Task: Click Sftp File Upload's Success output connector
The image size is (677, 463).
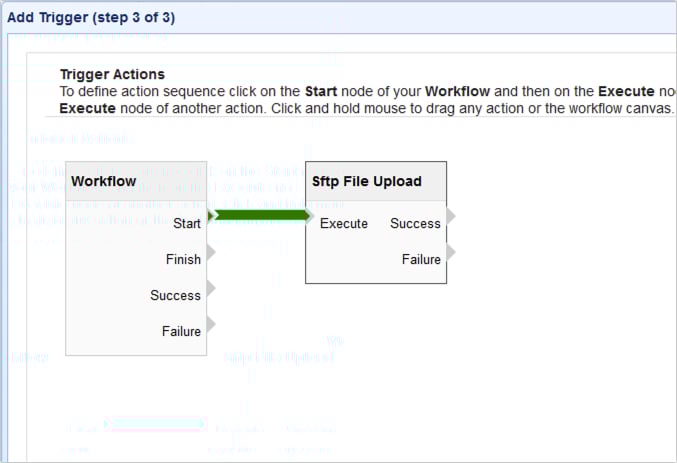Action: click(451, 216)
